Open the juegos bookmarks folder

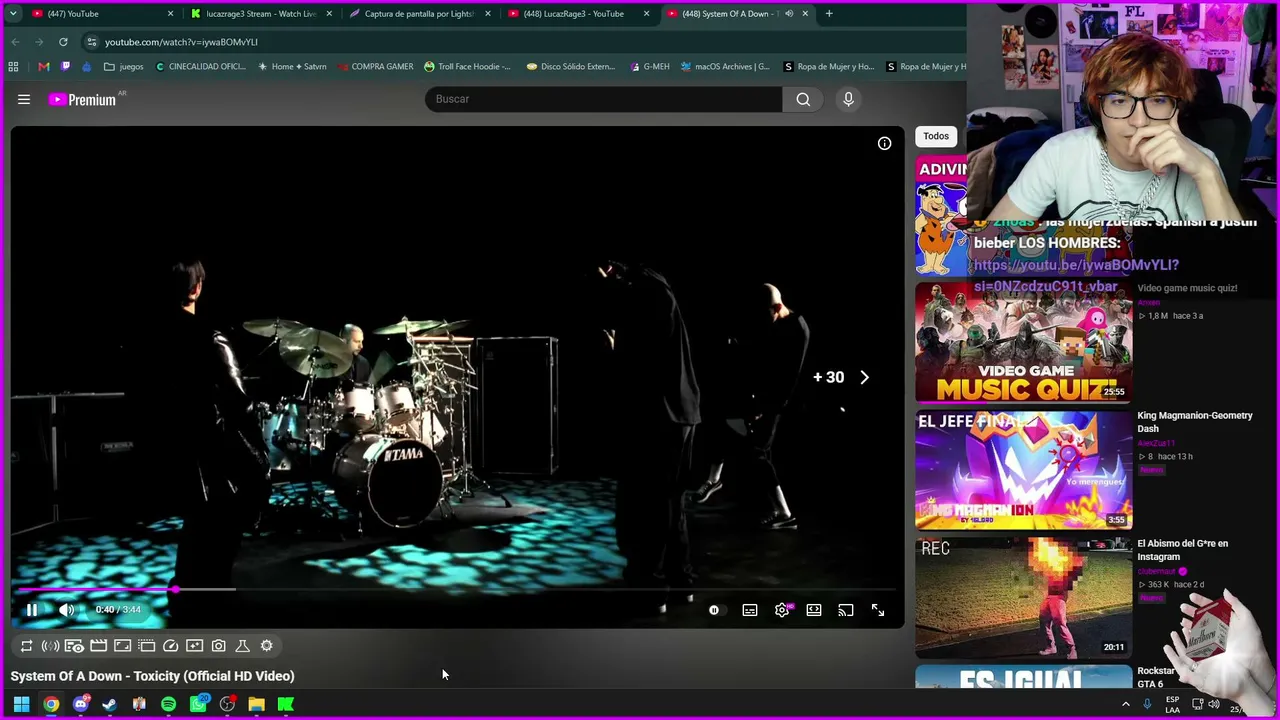[x=124, y=67]
